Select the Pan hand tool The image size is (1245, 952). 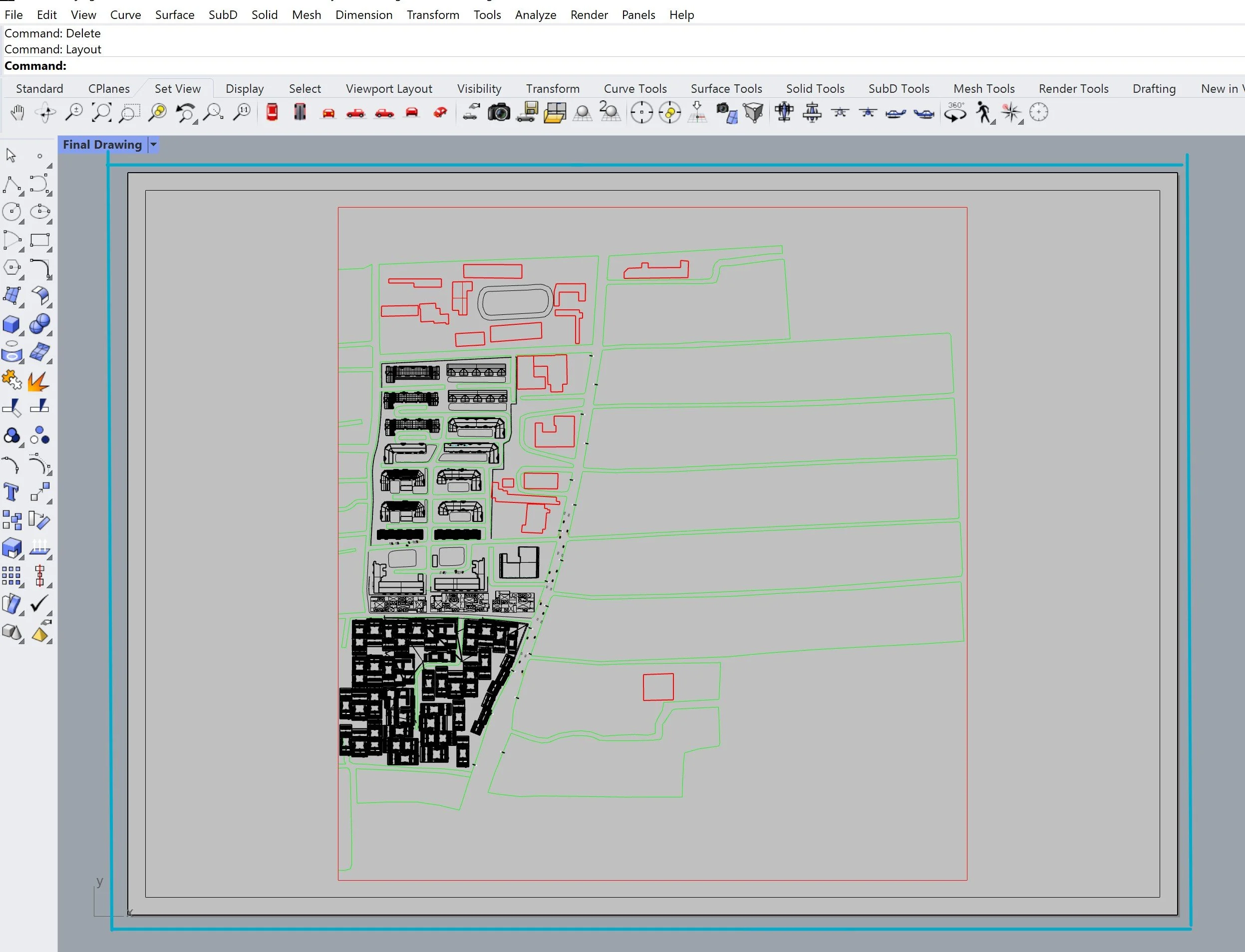tap(17, 113)
